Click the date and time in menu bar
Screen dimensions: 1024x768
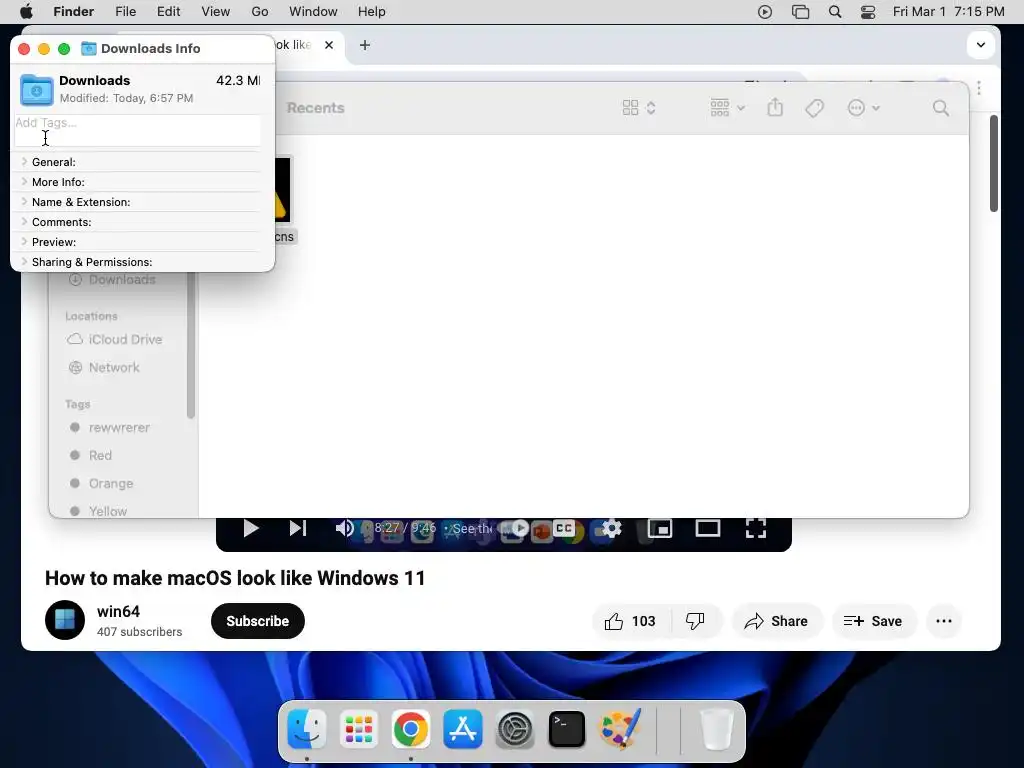point(948,12)
